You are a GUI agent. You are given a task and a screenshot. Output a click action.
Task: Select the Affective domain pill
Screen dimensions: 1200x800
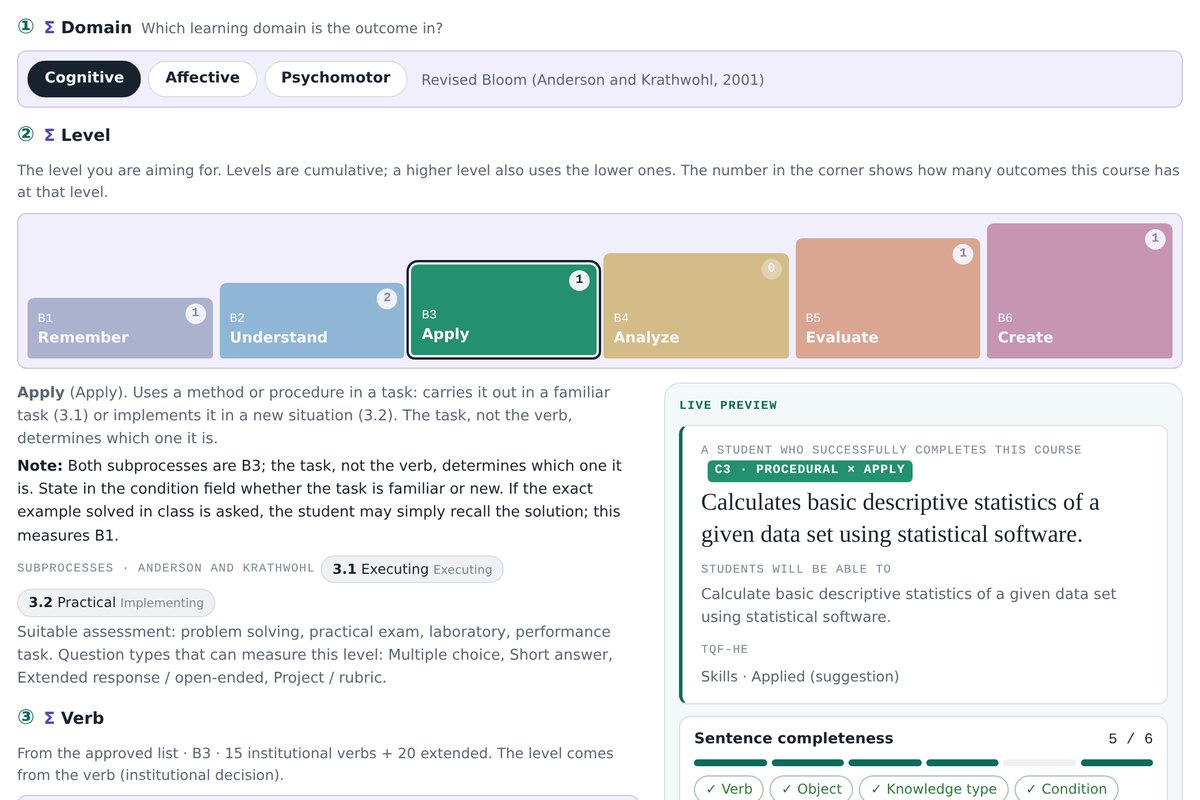click(202, 78)
